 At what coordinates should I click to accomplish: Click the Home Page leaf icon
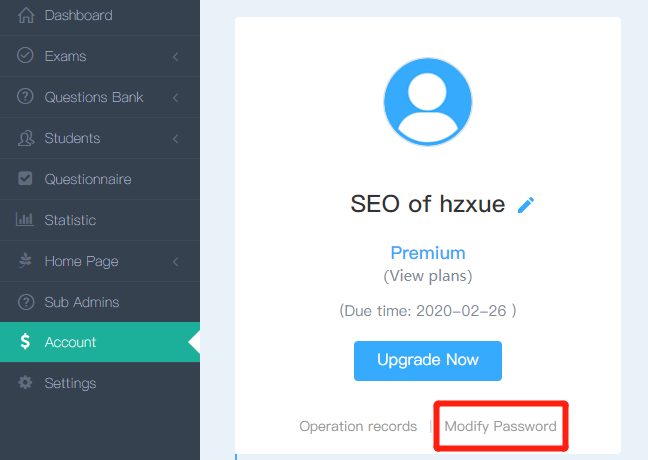coord(25,260)
